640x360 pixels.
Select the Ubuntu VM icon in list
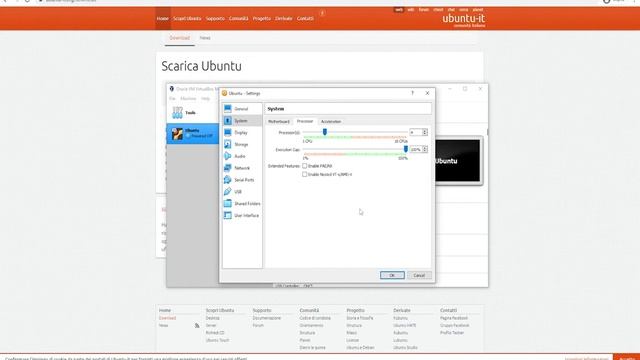point(177,133)
